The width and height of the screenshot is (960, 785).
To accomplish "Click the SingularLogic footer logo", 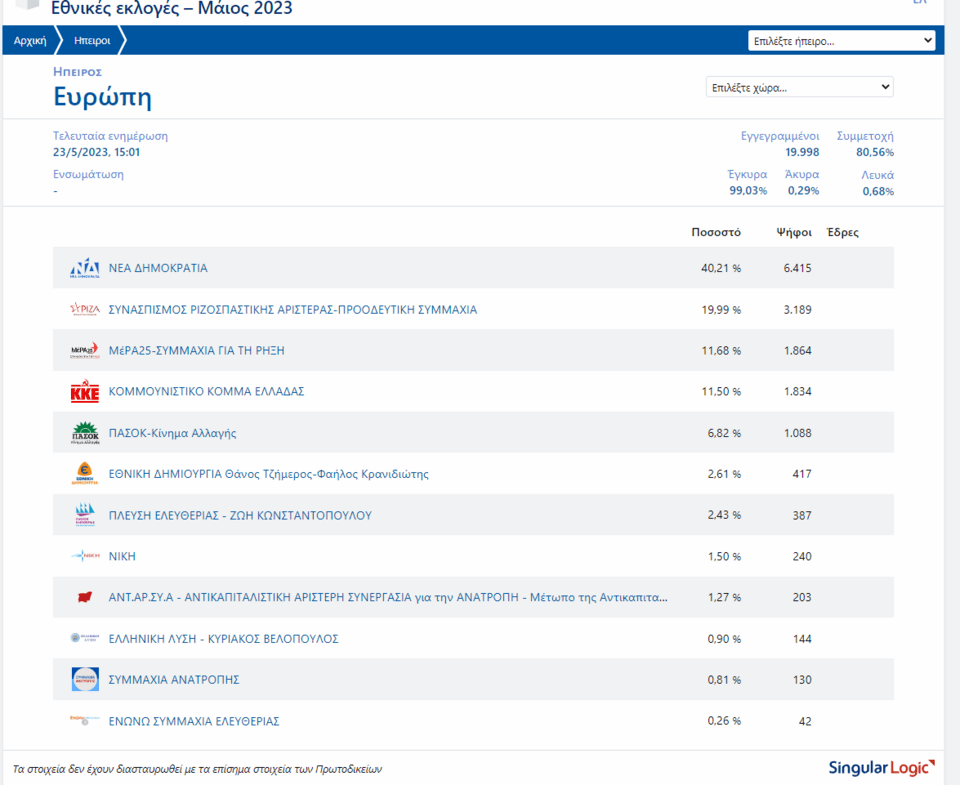I will [x=881, y=768].
